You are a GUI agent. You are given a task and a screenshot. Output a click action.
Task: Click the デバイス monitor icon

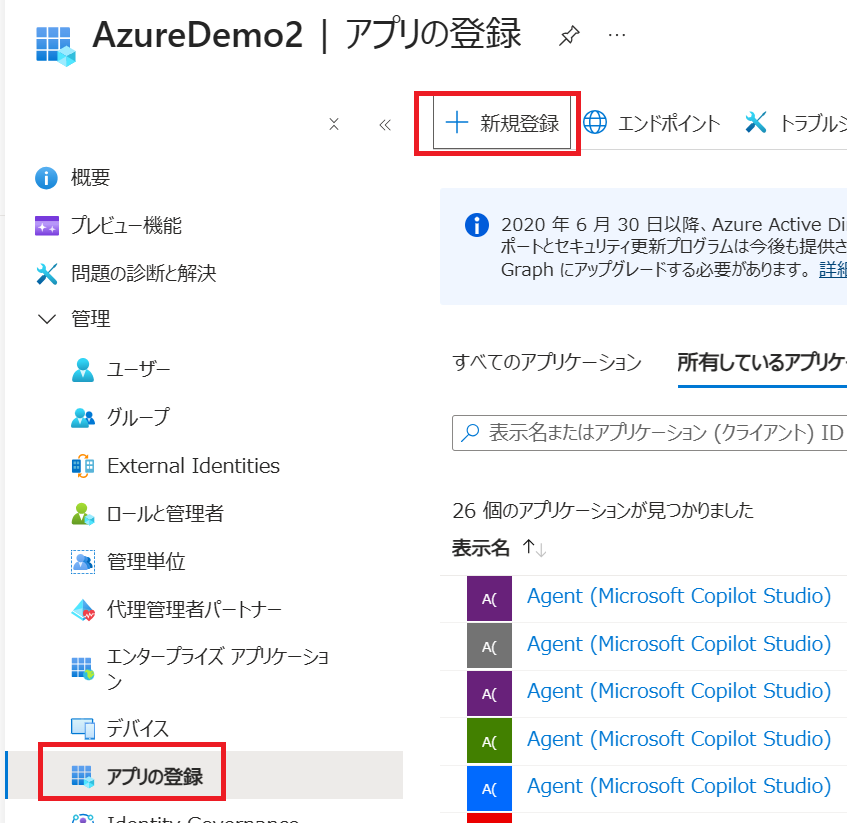pos(83,728)
